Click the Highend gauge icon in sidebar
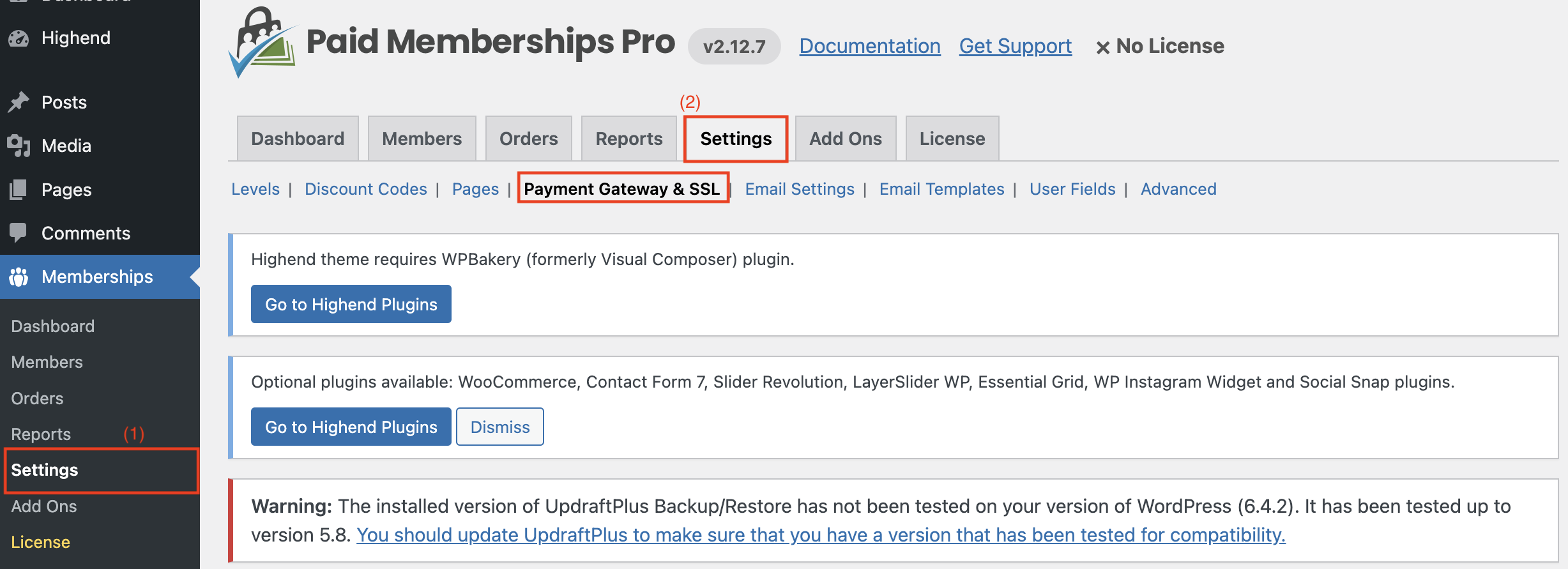The height and width of the screenshot is (569, 1568). (x=19, y=38)
